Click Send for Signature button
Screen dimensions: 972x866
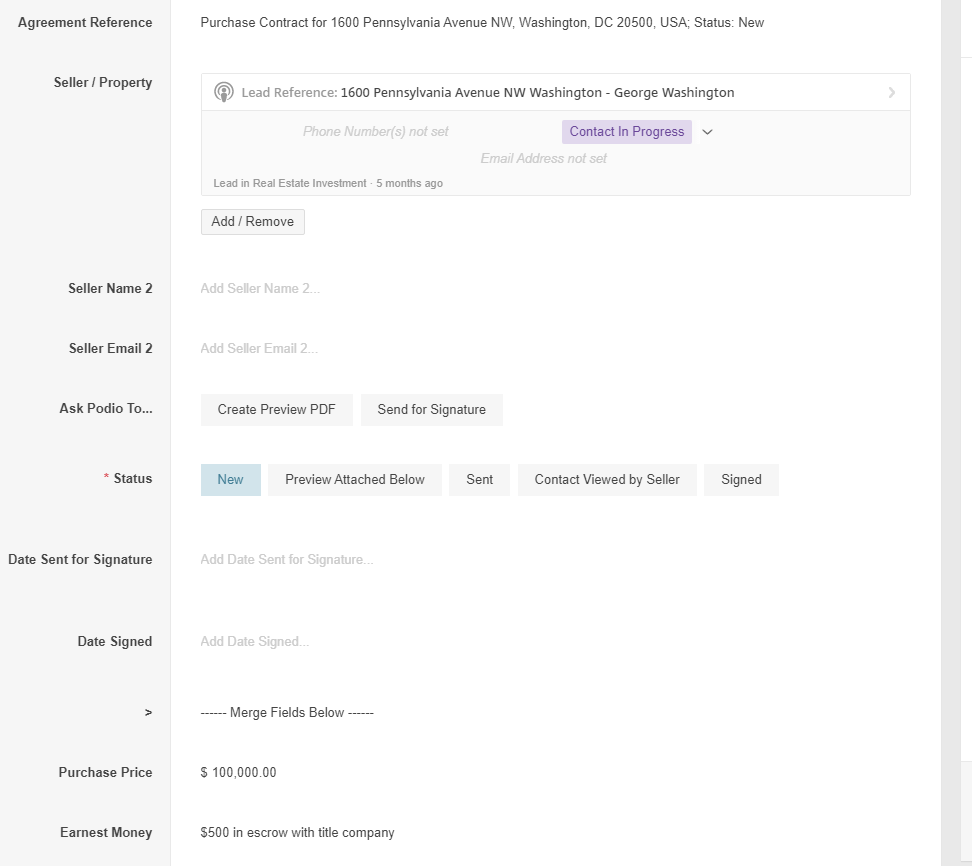431,410
